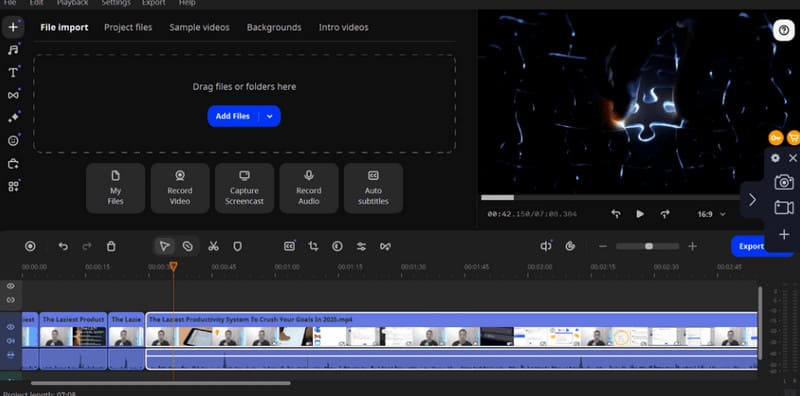Switch to File import tab
This screenshot has height=396, width=800.
coord(64,28)
